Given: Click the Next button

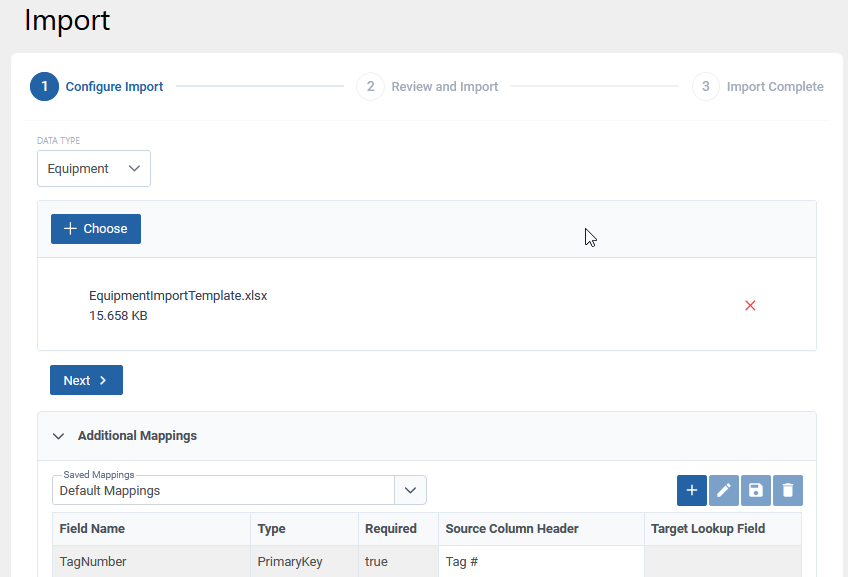Looking at the screenshot, I should 86,380.
